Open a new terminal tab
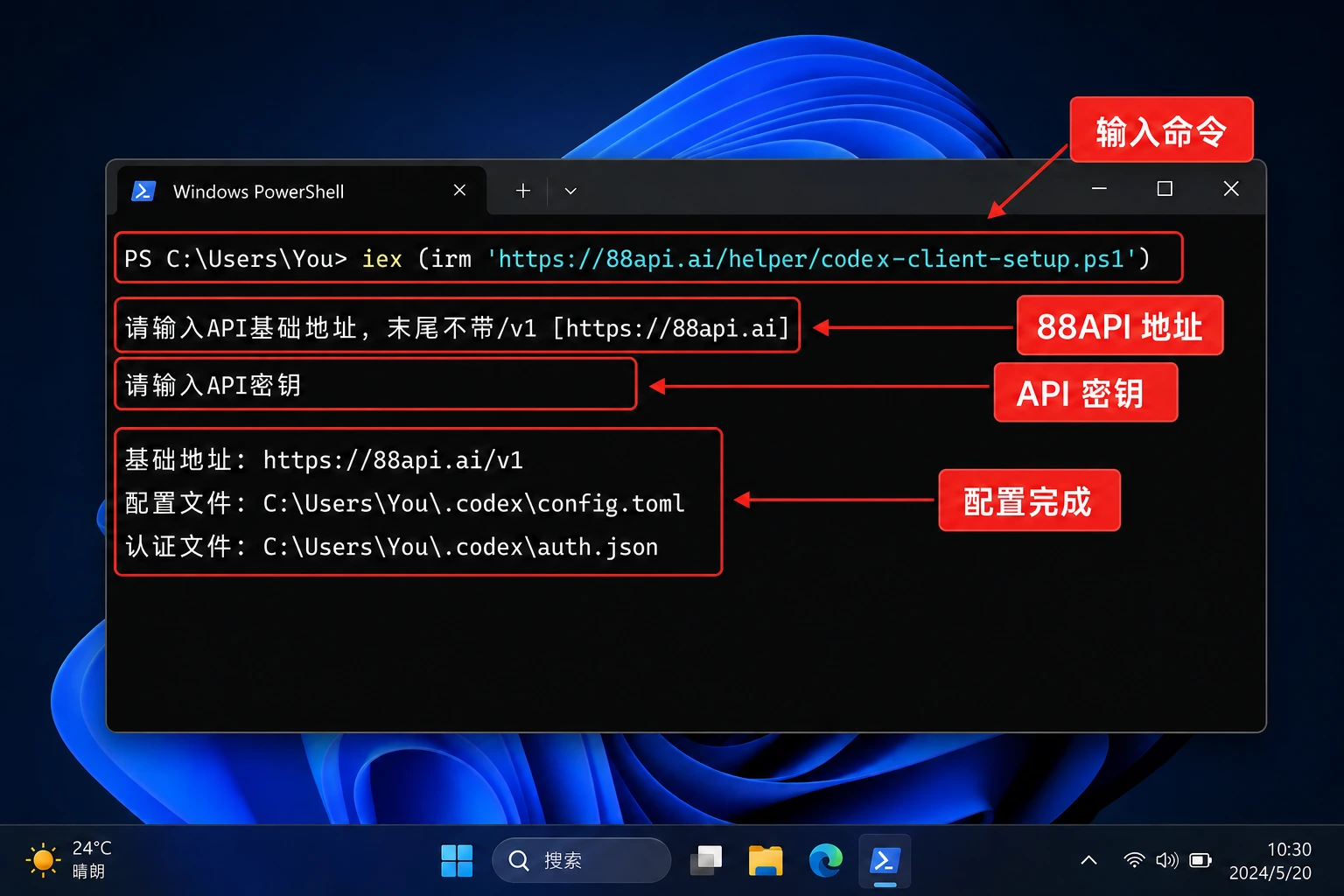This screenshot has width=1344, height=896. pyautogui.click(x=523, y=191)
